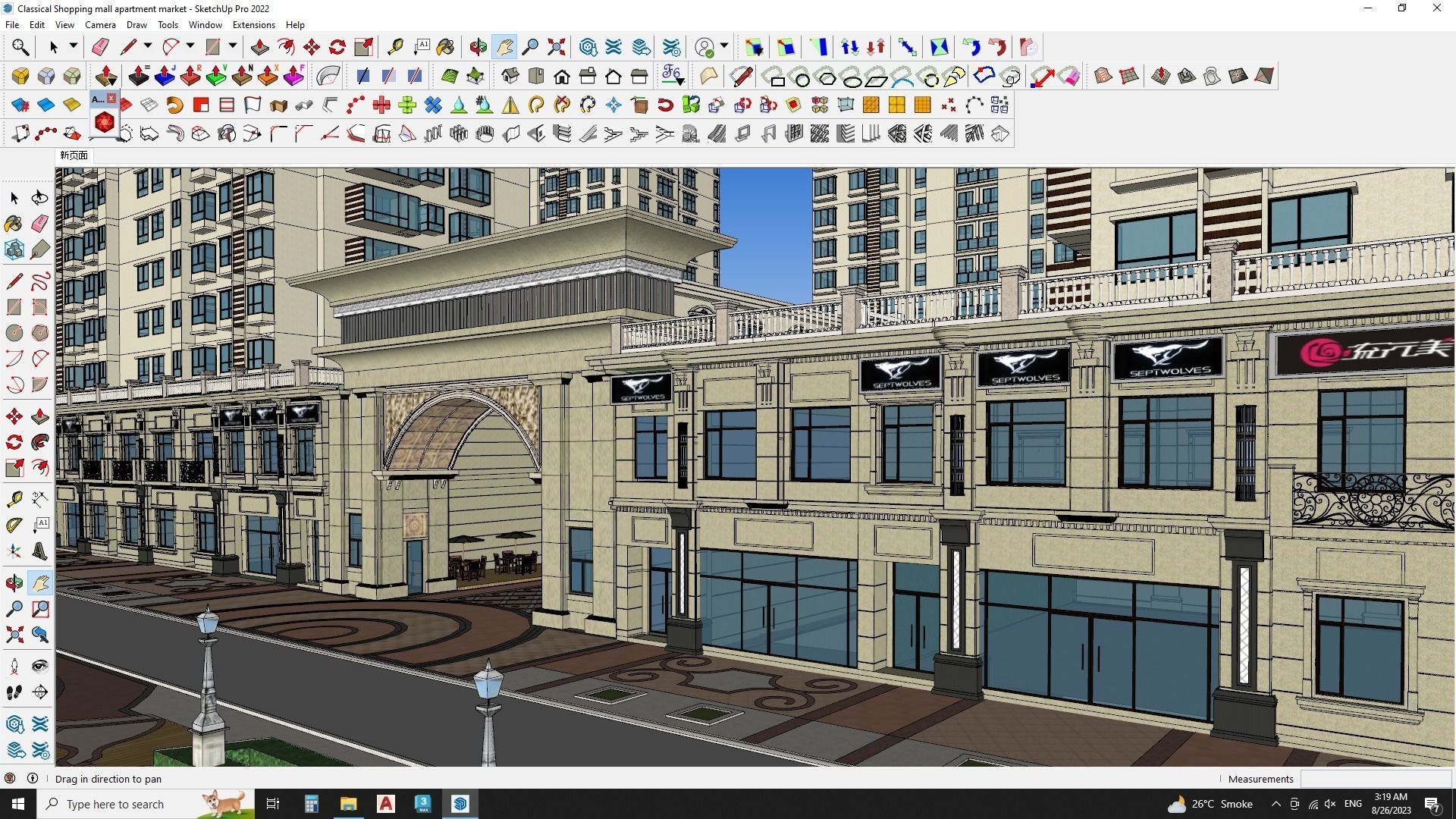Expand the Line tool dropdown arrow
Image resolution: width=1456 pixels, height=819 pixels.
[148, 46]
